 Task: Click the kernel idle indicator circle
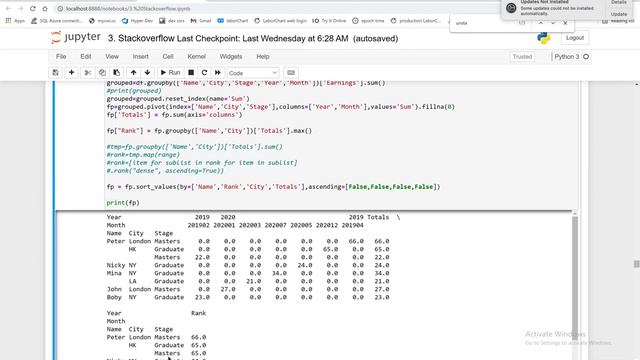coord(586,57)
